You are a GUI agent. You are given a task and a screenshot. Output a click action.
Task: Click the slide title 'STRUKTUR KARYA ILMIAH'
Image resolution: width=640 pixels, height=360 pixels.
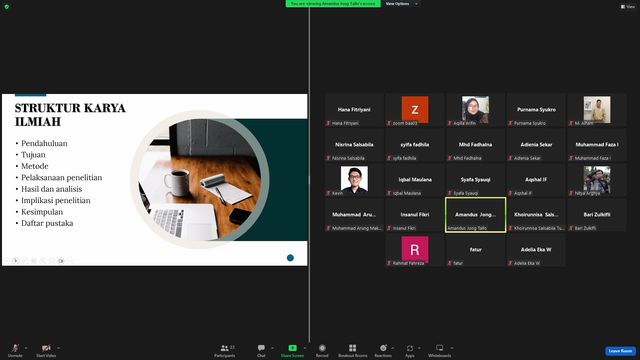coord(70,115)
